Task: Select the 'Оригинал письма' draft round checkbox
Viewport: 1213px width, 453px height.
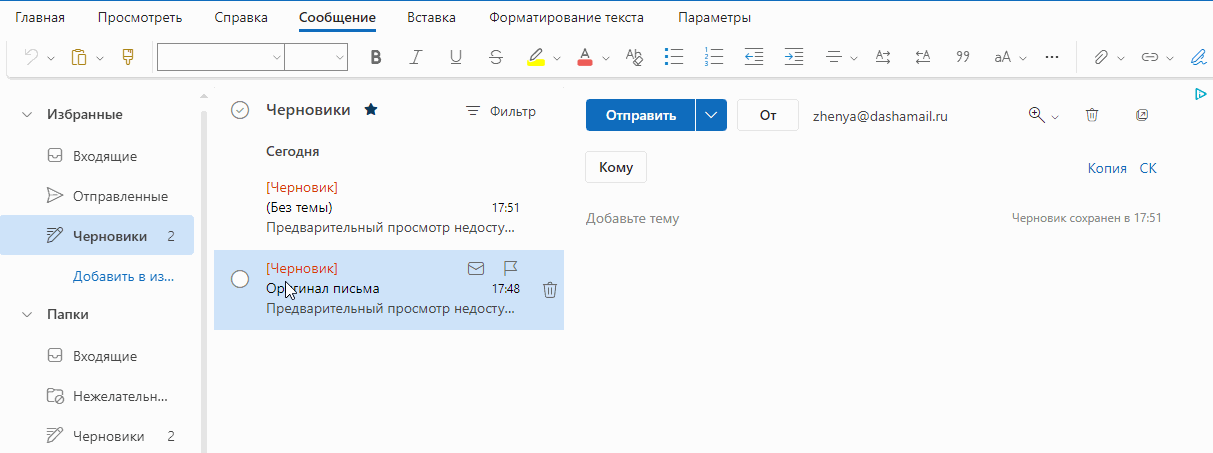Action: [240, 279]
